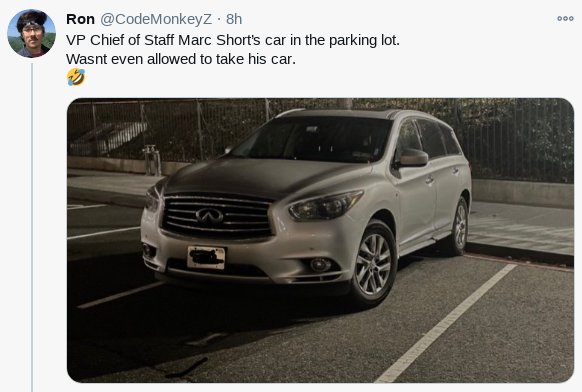Click the laughing emoji in the tweet
This screenshot has width=582, height=392.
(x=76, y=77)
